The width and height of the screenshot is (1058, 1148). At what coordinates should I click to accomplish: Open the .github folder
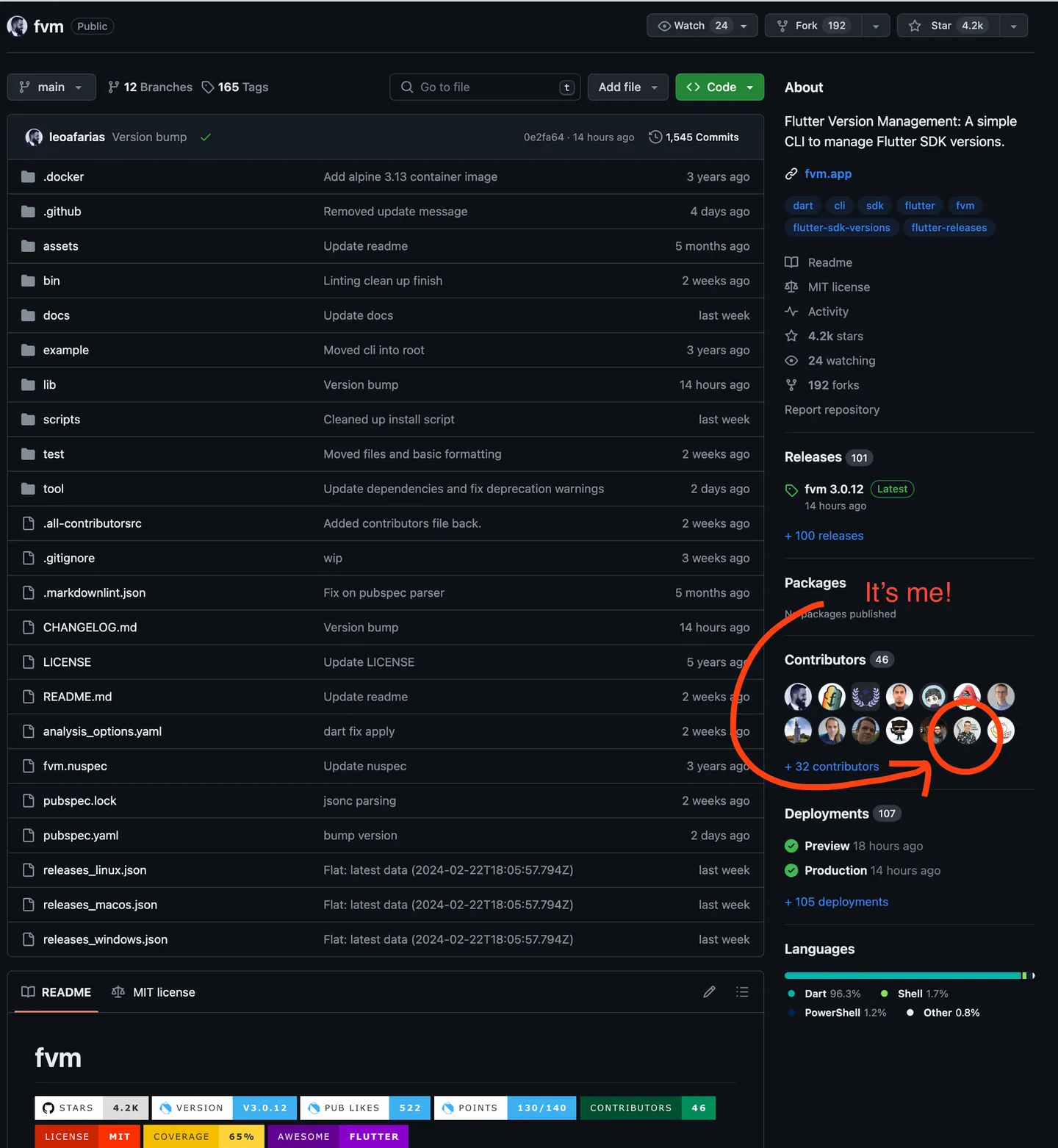(62, 212)
